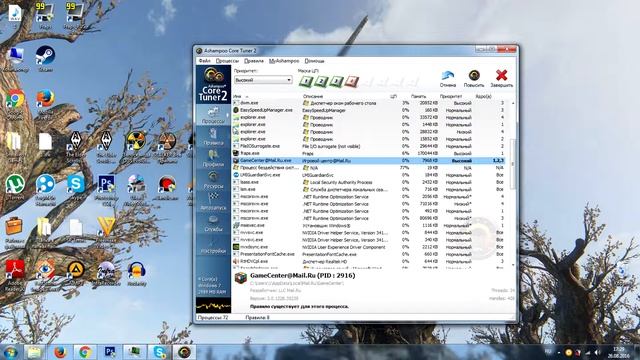Open the Windows Start menu

(x=10, y=351)
